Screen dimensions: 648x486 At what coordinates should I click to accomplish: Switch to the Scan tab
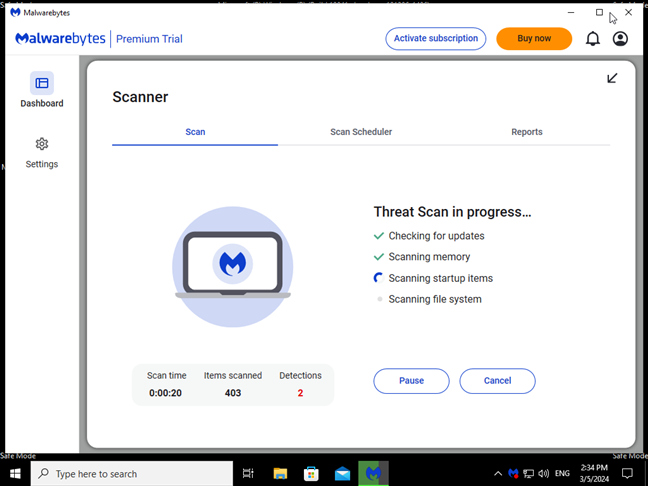(x=195, y=132)
